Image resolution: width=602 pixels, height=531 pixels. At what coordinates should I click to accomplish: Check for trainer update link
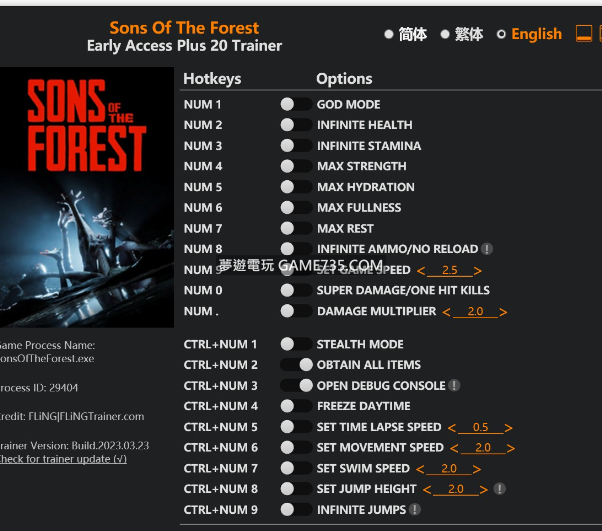tap(62, 458)
